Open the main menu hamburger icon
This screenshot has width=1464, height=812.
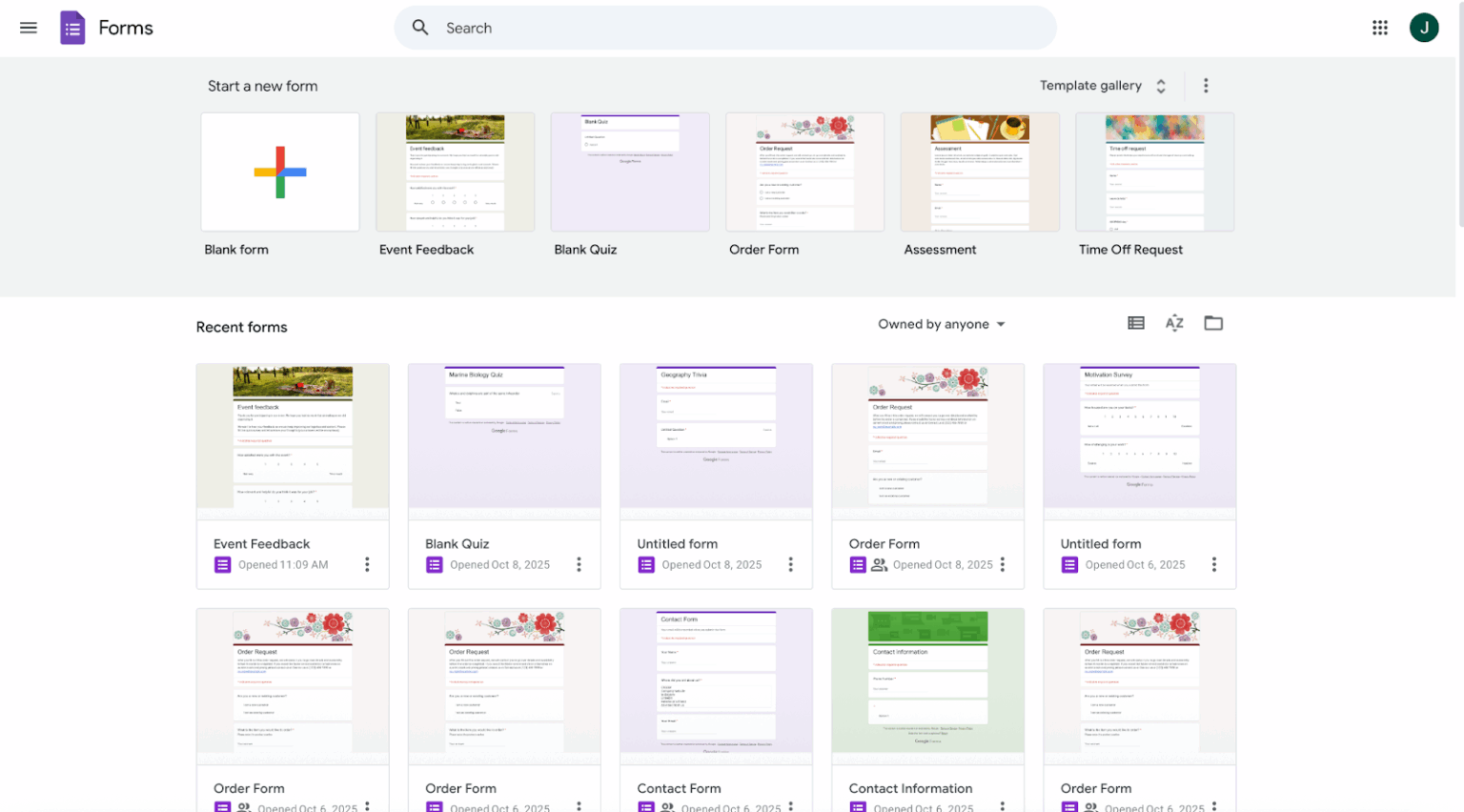coord(28,28)
